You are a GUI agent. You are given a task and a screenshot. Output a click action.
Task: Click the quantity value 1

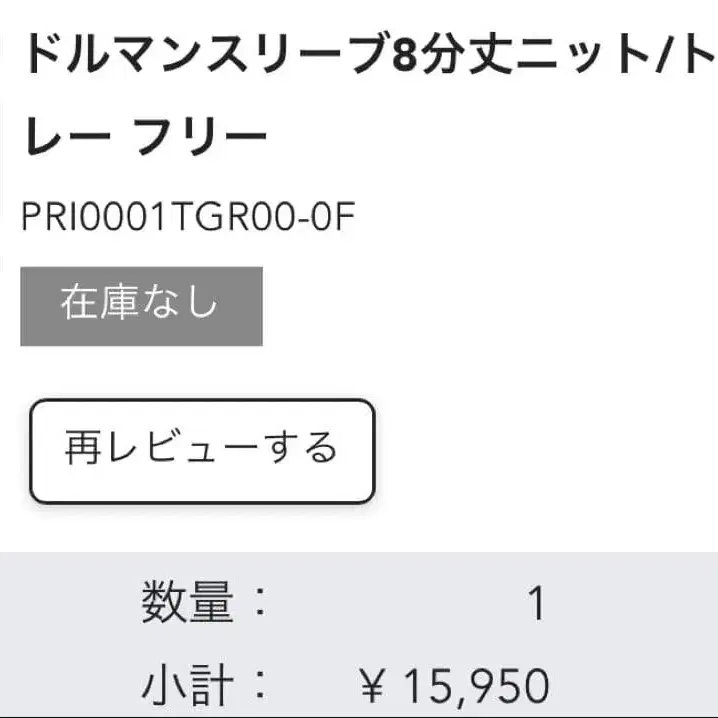click(537, 604)
